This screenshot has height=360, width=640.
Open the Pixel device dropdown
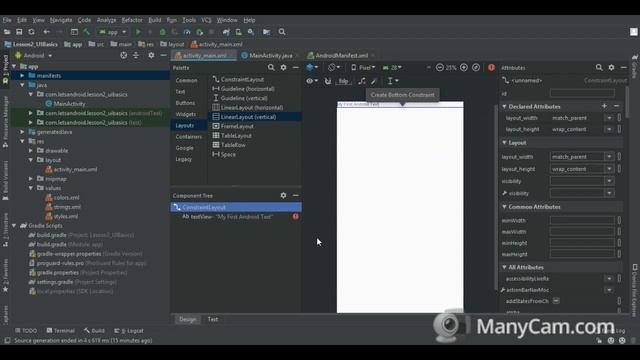(363, 67)
